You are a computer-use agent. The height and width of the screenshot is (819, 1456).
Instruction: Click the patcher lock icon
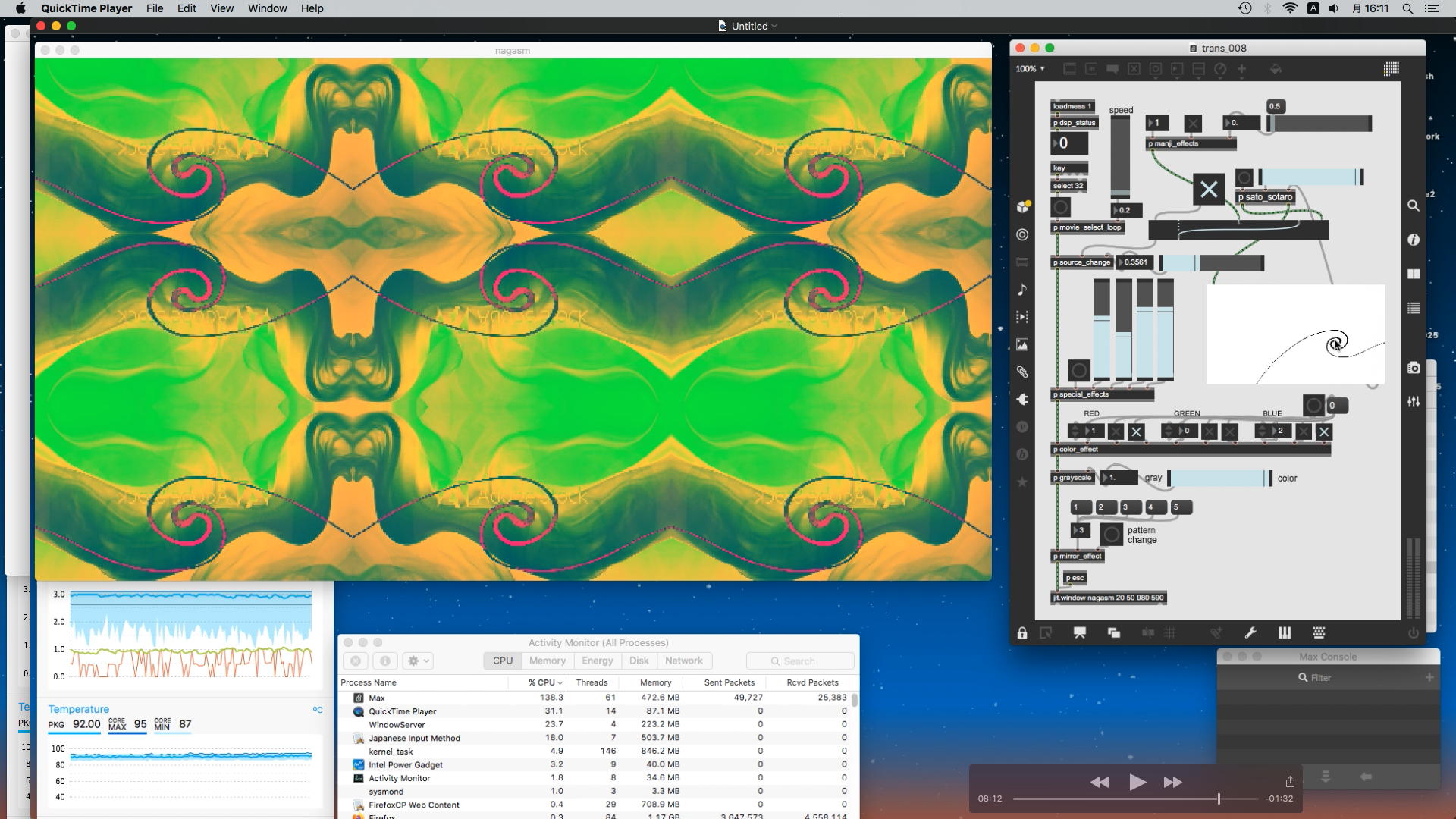[1022, 633]
